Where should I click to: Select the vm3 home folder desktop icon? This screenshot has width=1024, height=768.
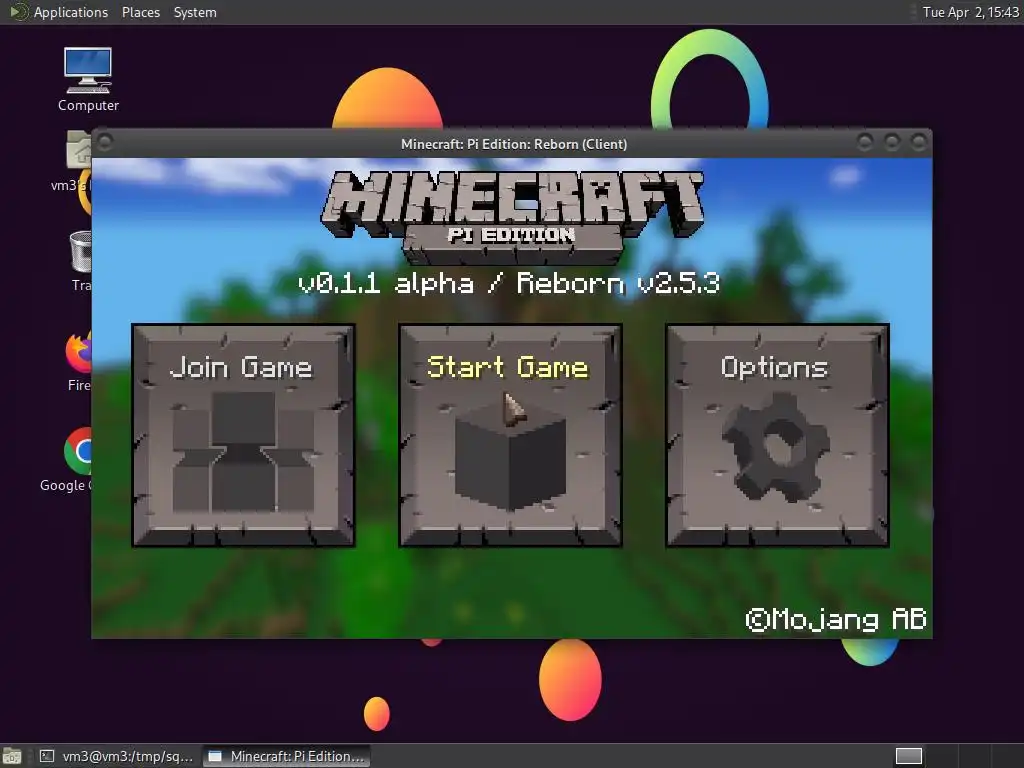point(78,161)
